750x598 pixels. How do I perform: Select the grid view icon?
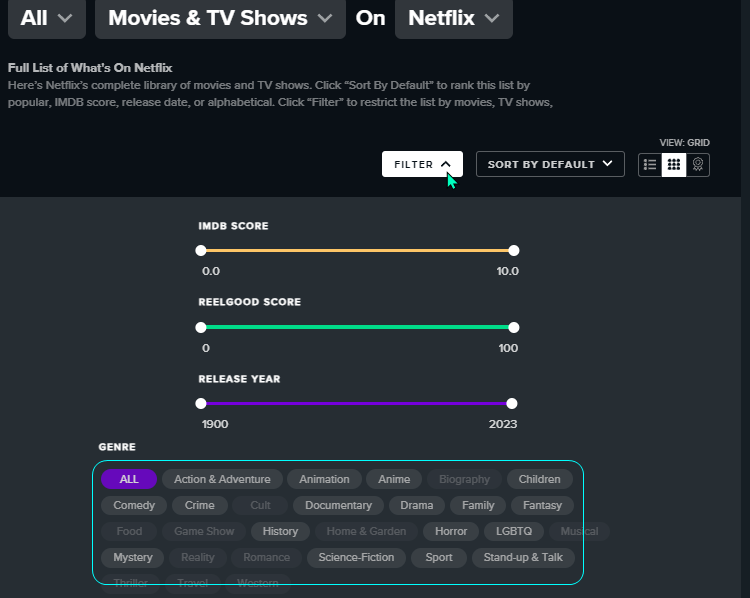point(674,165)
